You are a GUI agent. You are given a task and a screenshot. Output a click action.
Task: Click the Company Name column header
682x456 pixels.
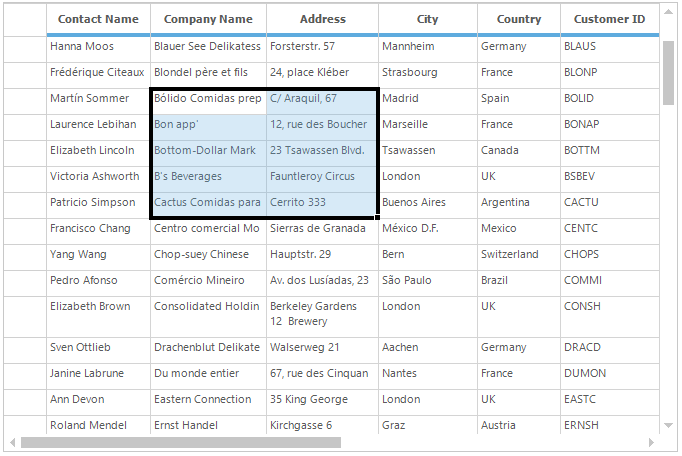pos(208,19)
